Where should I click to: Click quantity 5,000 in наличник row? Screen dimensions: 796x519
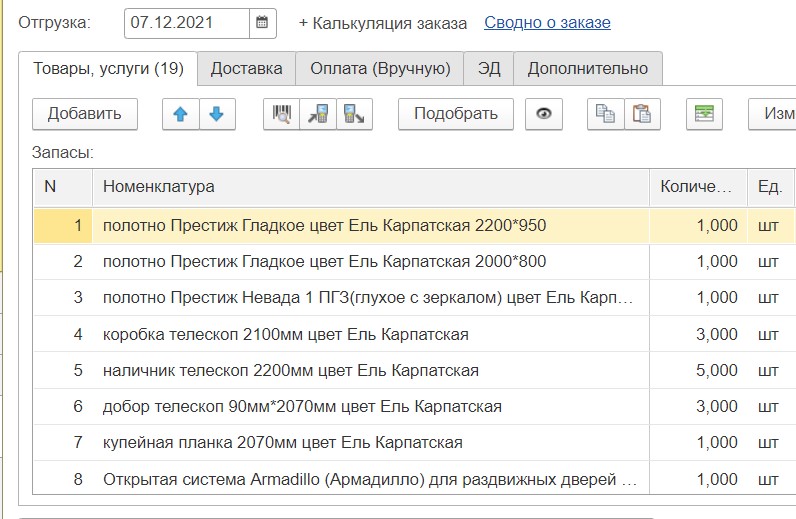click(699, 370)
